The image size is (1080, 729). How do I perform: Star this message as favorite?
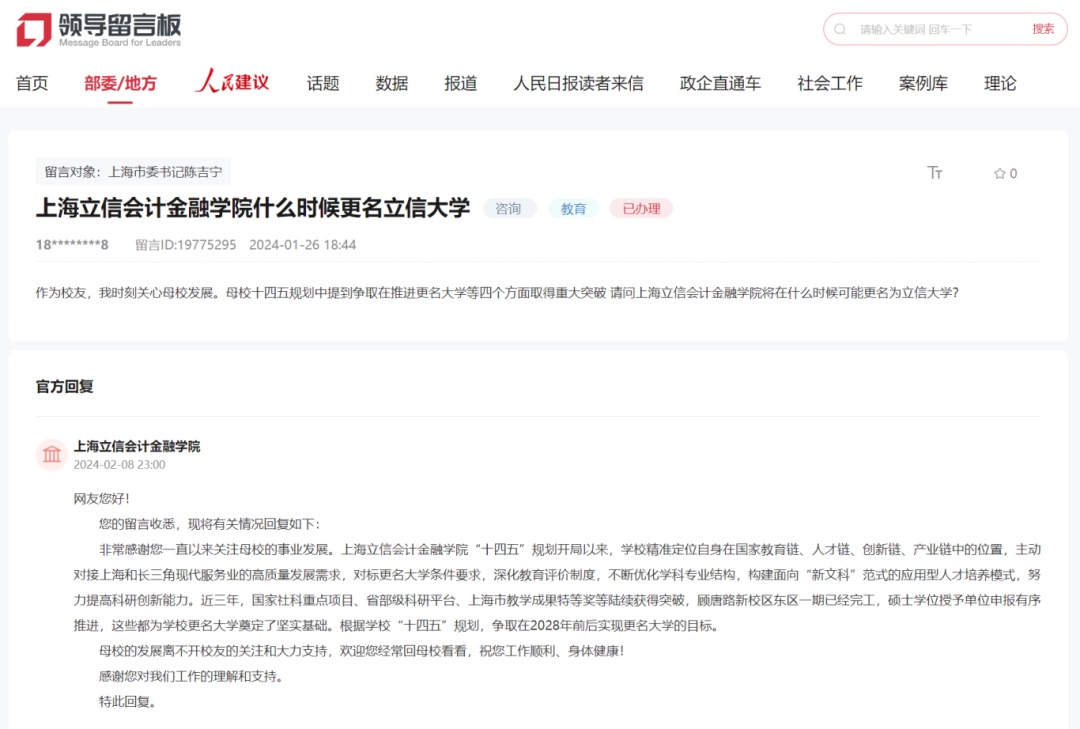[1004, 173]
